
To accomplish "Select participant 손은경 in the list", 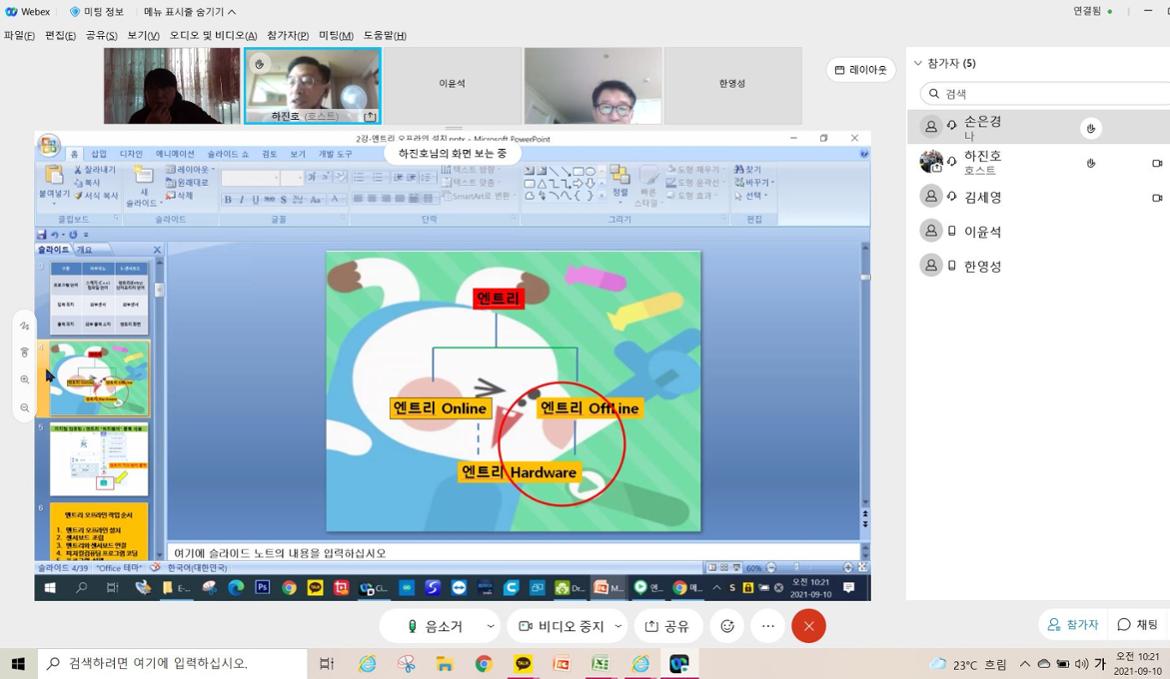I will click(x=1039, y=128).
